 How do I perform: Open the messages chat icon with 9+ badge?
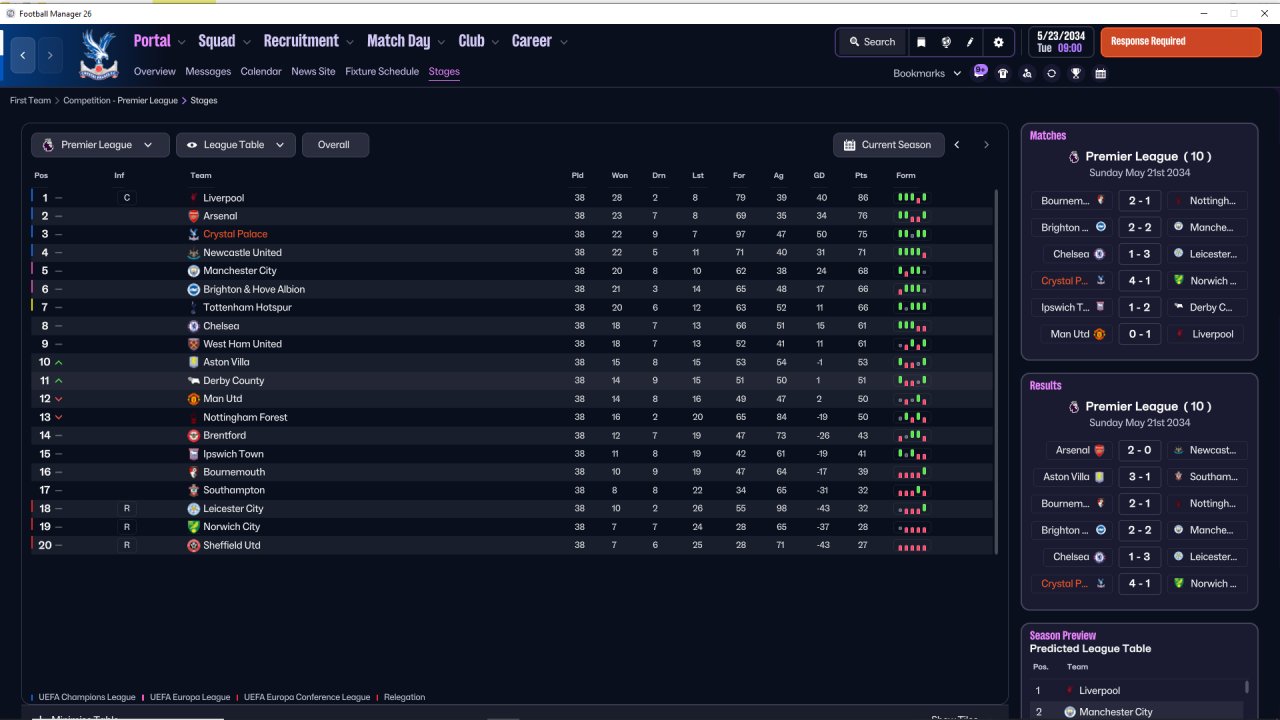980,72
